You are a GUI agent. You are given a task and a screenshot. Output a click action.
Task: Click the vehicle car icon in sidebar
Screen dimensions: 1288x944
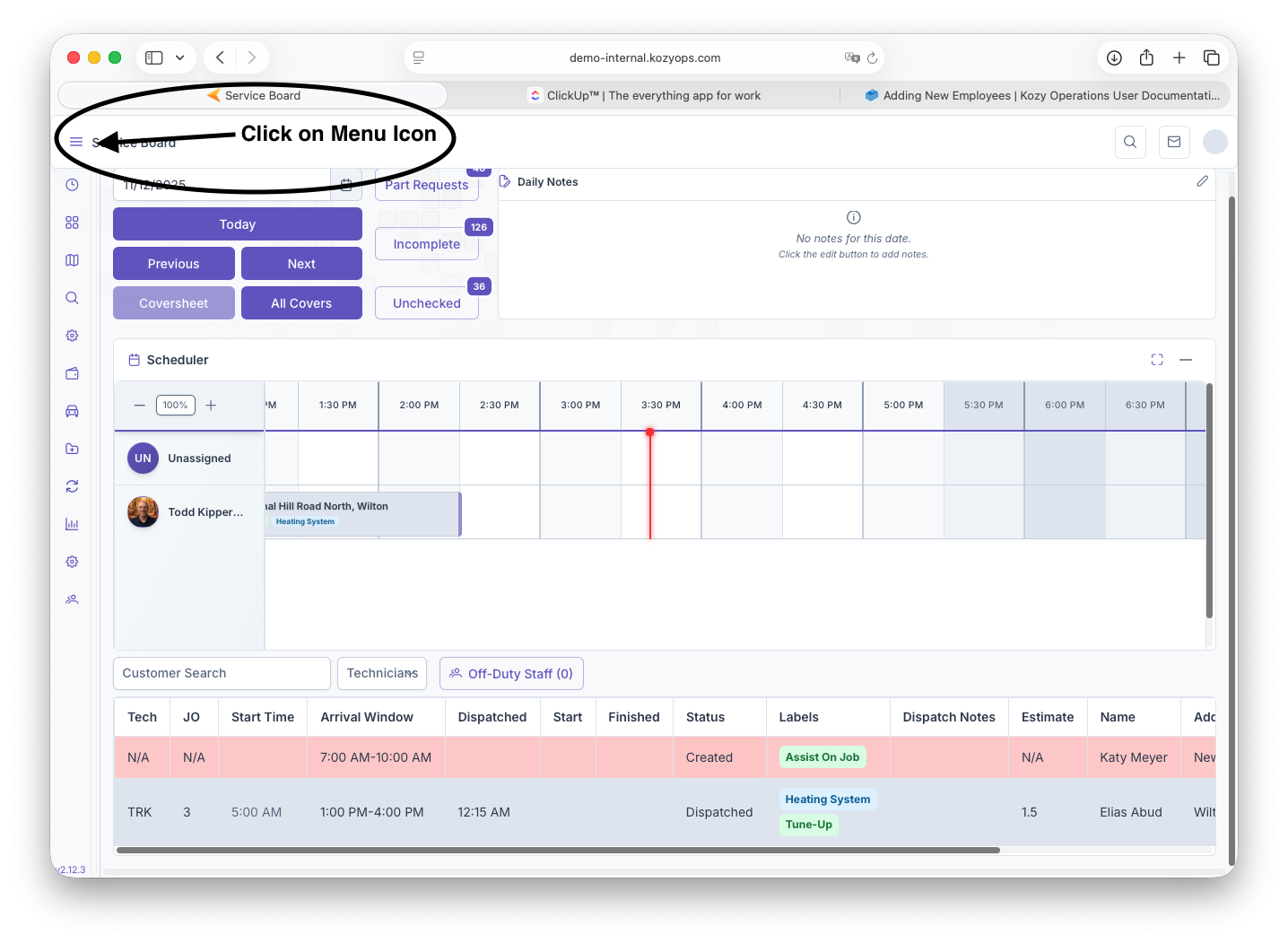pos(72,411)
